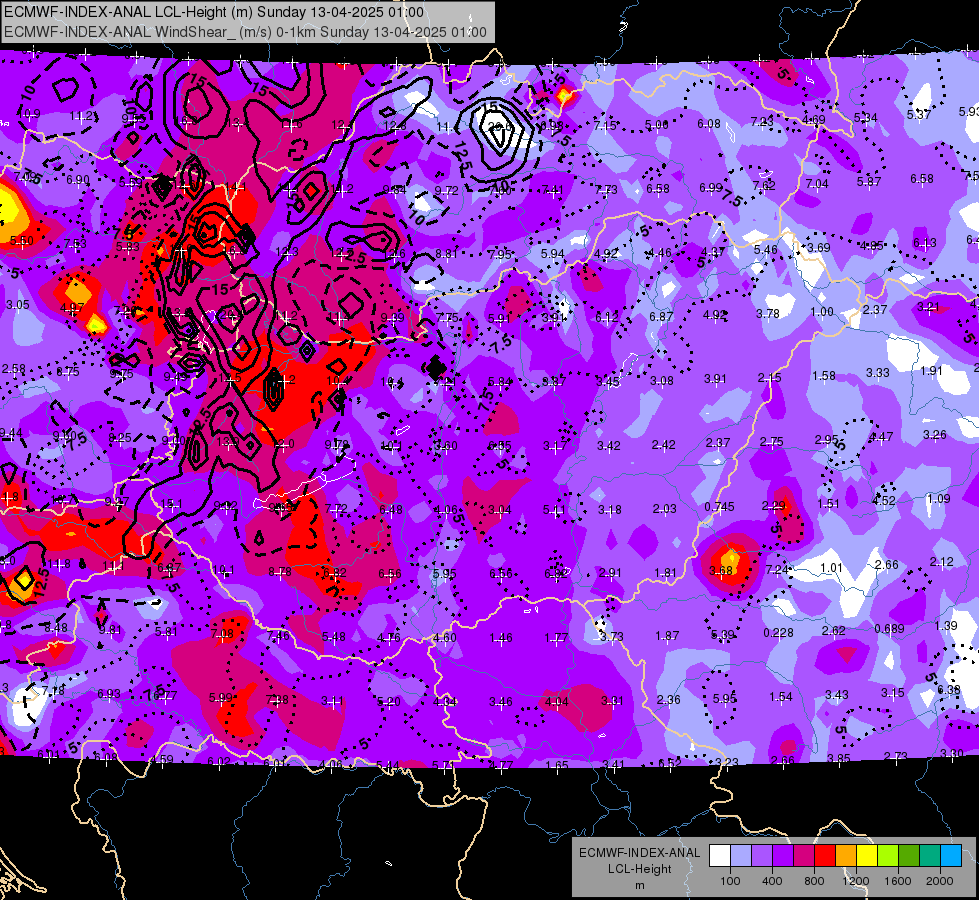Click the '1.77' data value
979x900 pixels.
pyautogui.click(x=556, y=638)
